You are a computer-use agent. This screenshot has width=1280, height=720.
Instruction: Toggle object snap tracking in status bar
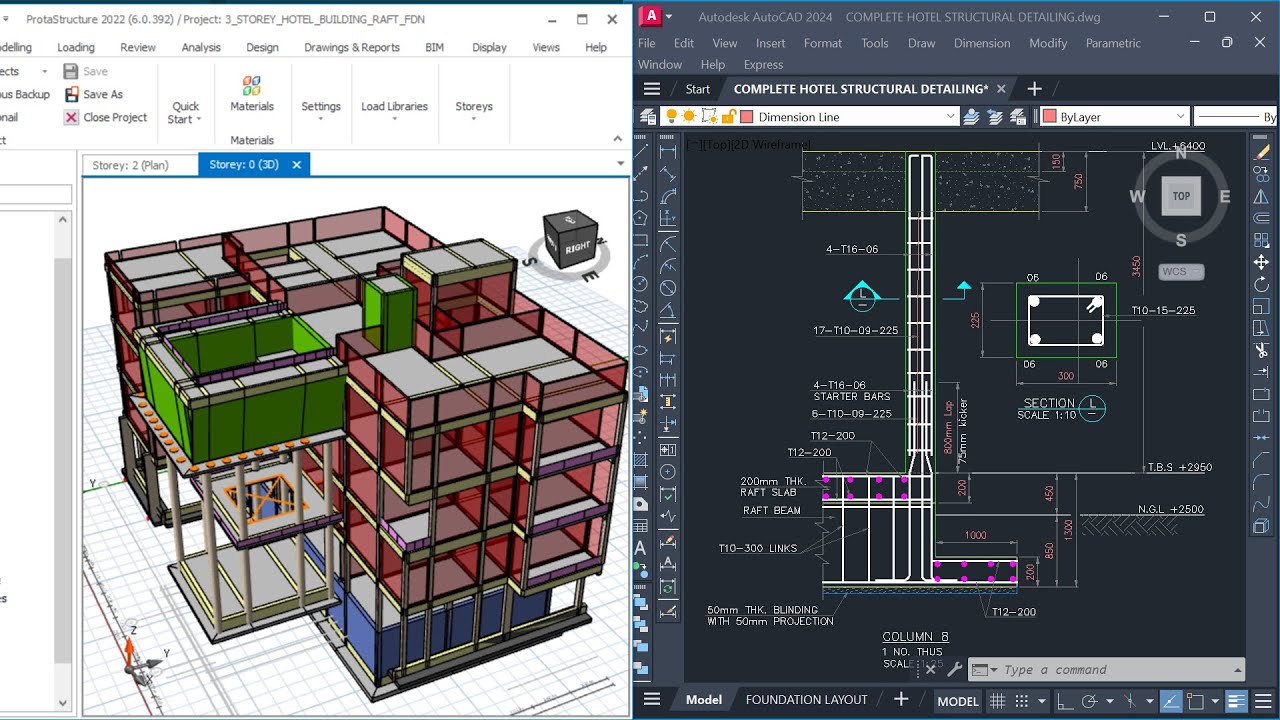(x=1171, y=701)
